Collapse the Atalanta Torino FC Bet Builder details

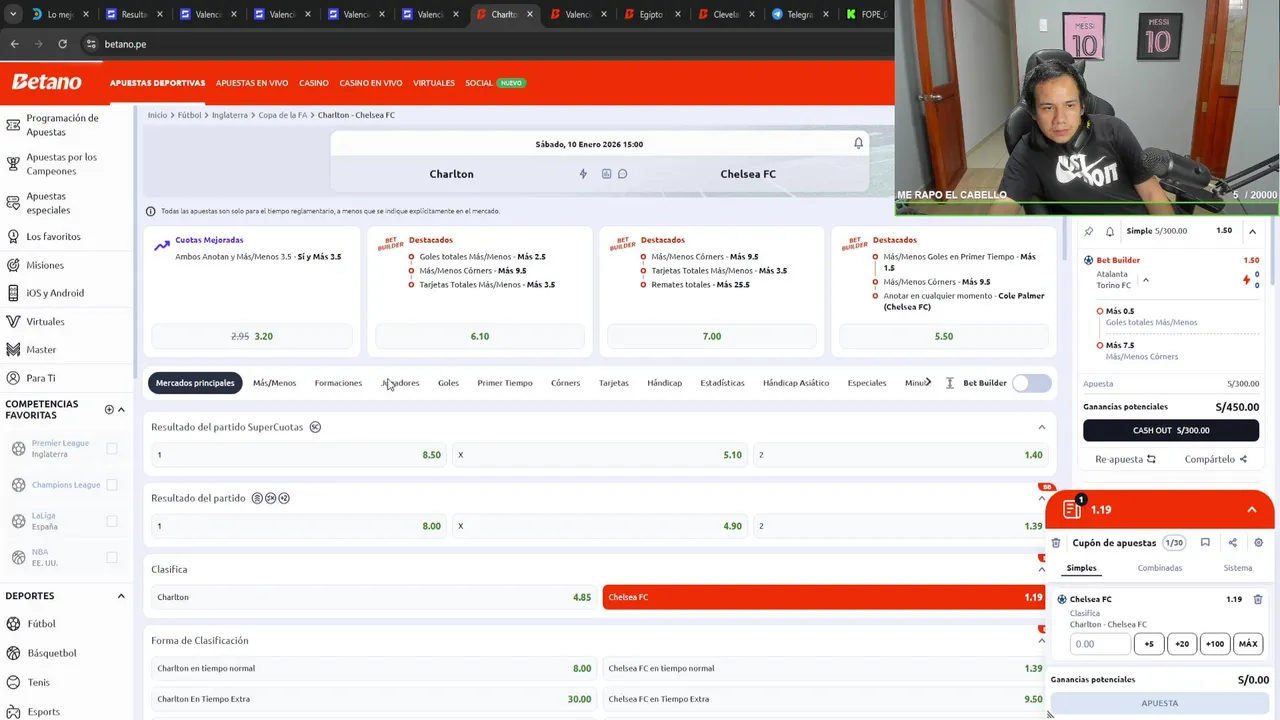(1146, 280)
